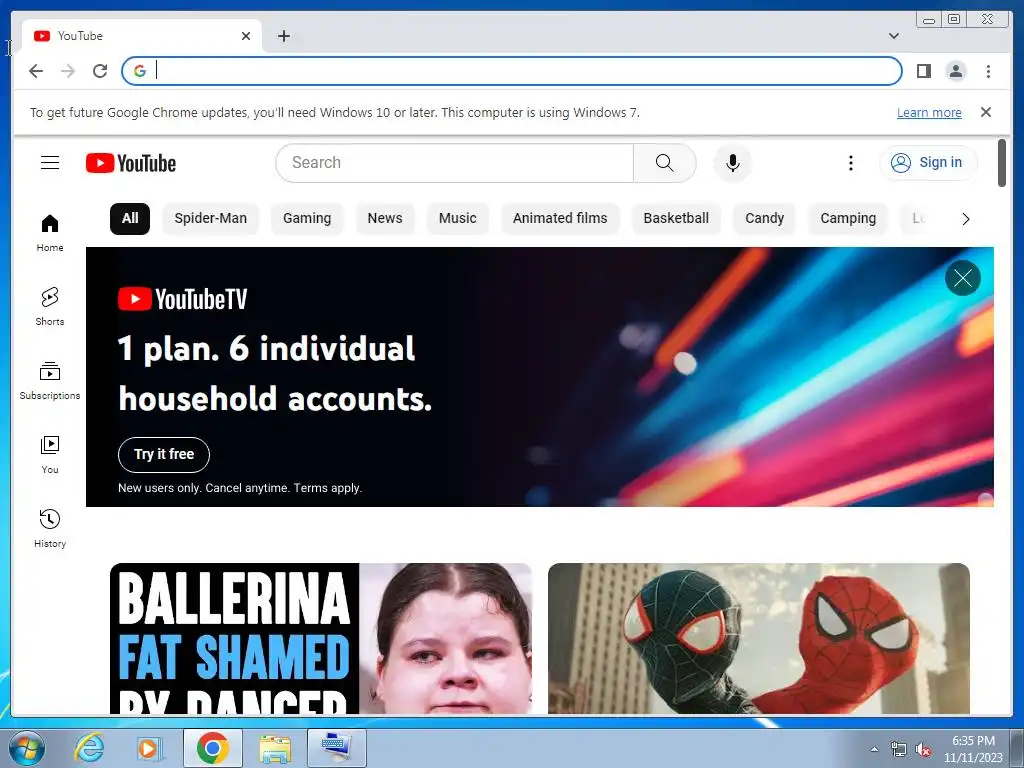Open the Learn more link
This screenshot has width=1024, height=768.
tap(929, 112)
